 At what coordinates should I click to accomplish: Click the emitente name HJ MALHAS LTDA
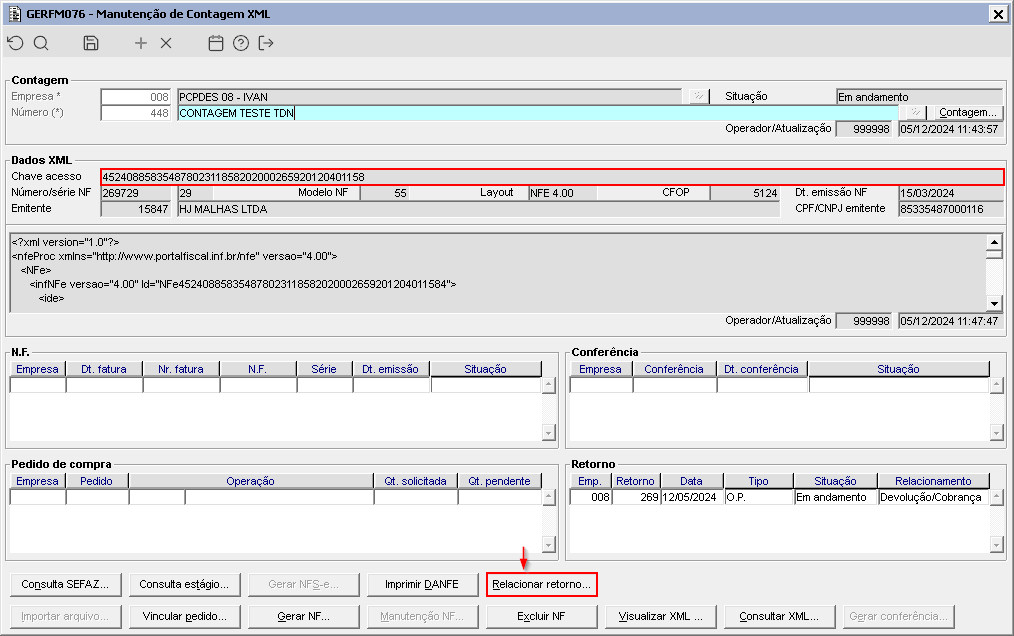point(479,209)
